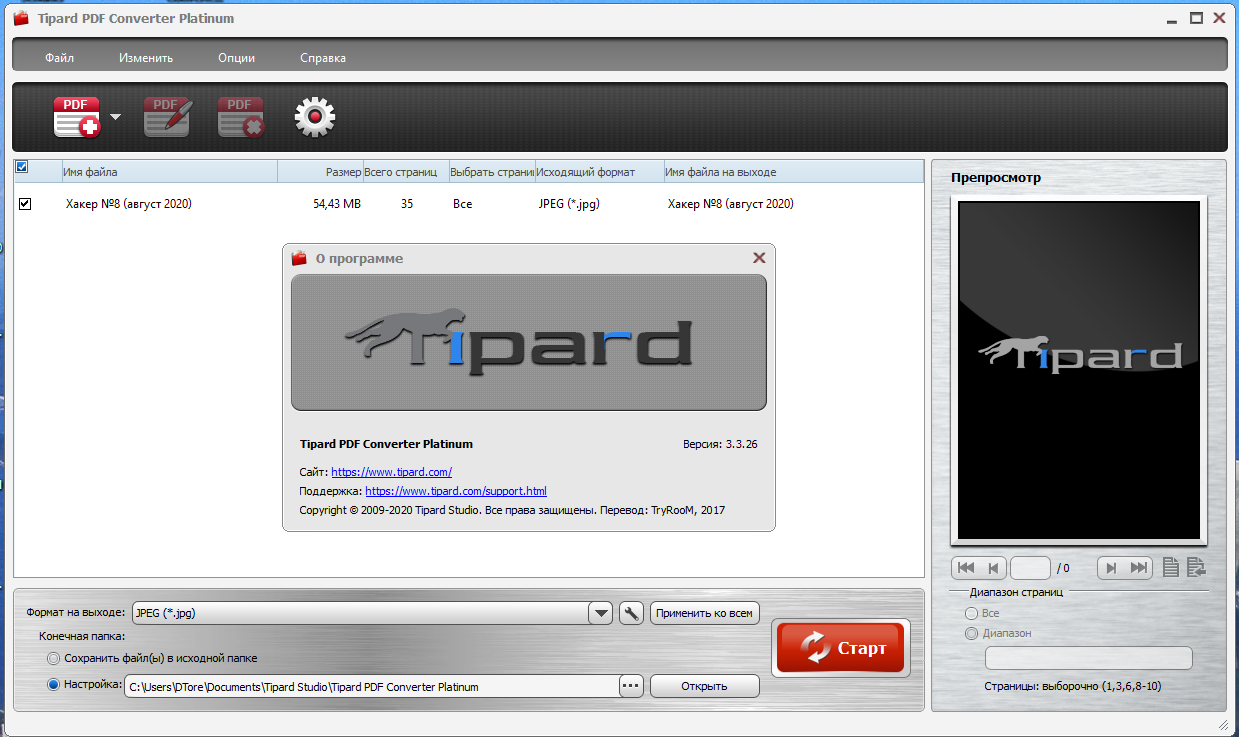Viewport: 1239px width, 737px height.
Task: Click the Tipard logo banner in the About dialog
Action: tap(529, 343)
